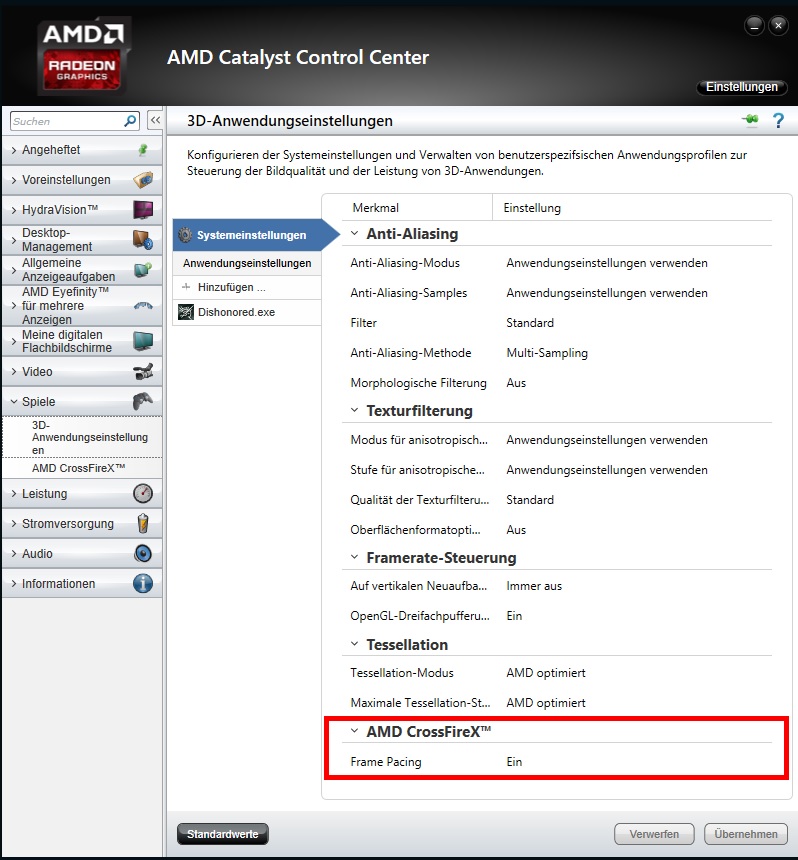Image resolution: width=798 pixels, height=860 pixels.
Task: Click the Systemeinstellungen gear icon
Action: point(185,235)
